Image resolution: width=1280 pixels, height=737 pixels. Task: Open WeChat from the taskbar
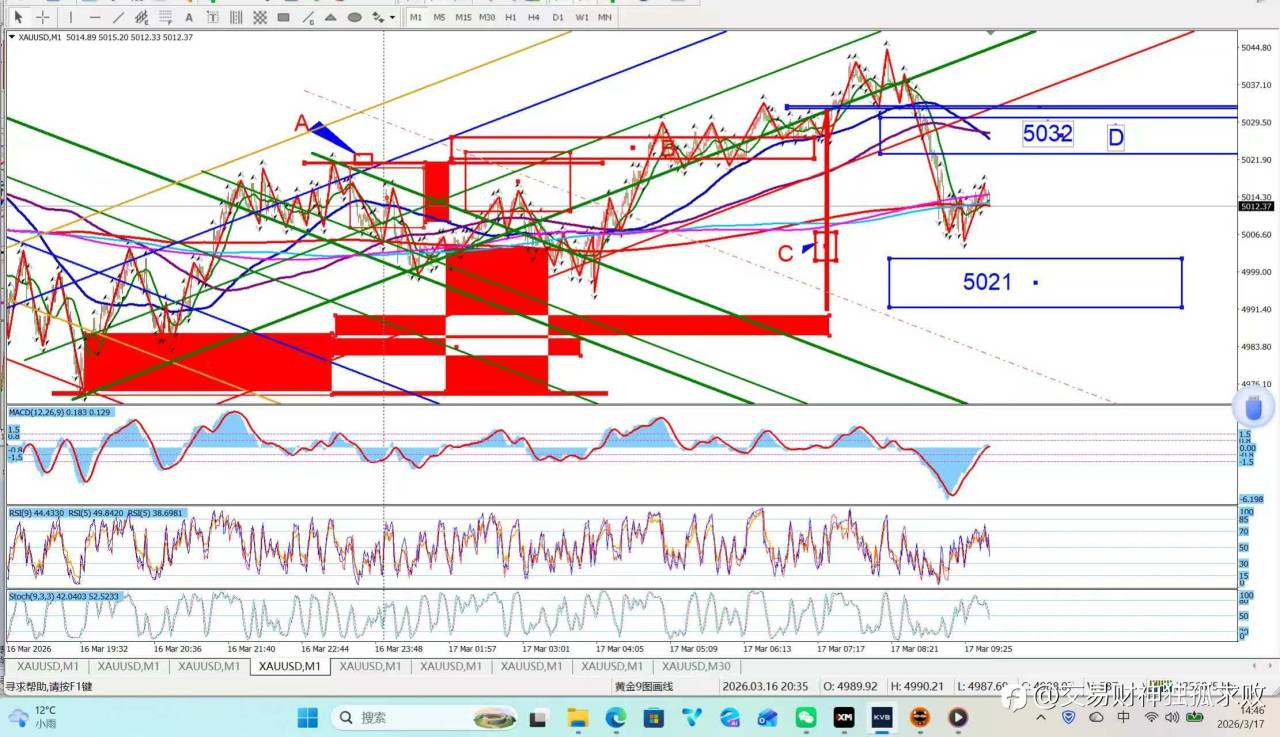(806, 717)
